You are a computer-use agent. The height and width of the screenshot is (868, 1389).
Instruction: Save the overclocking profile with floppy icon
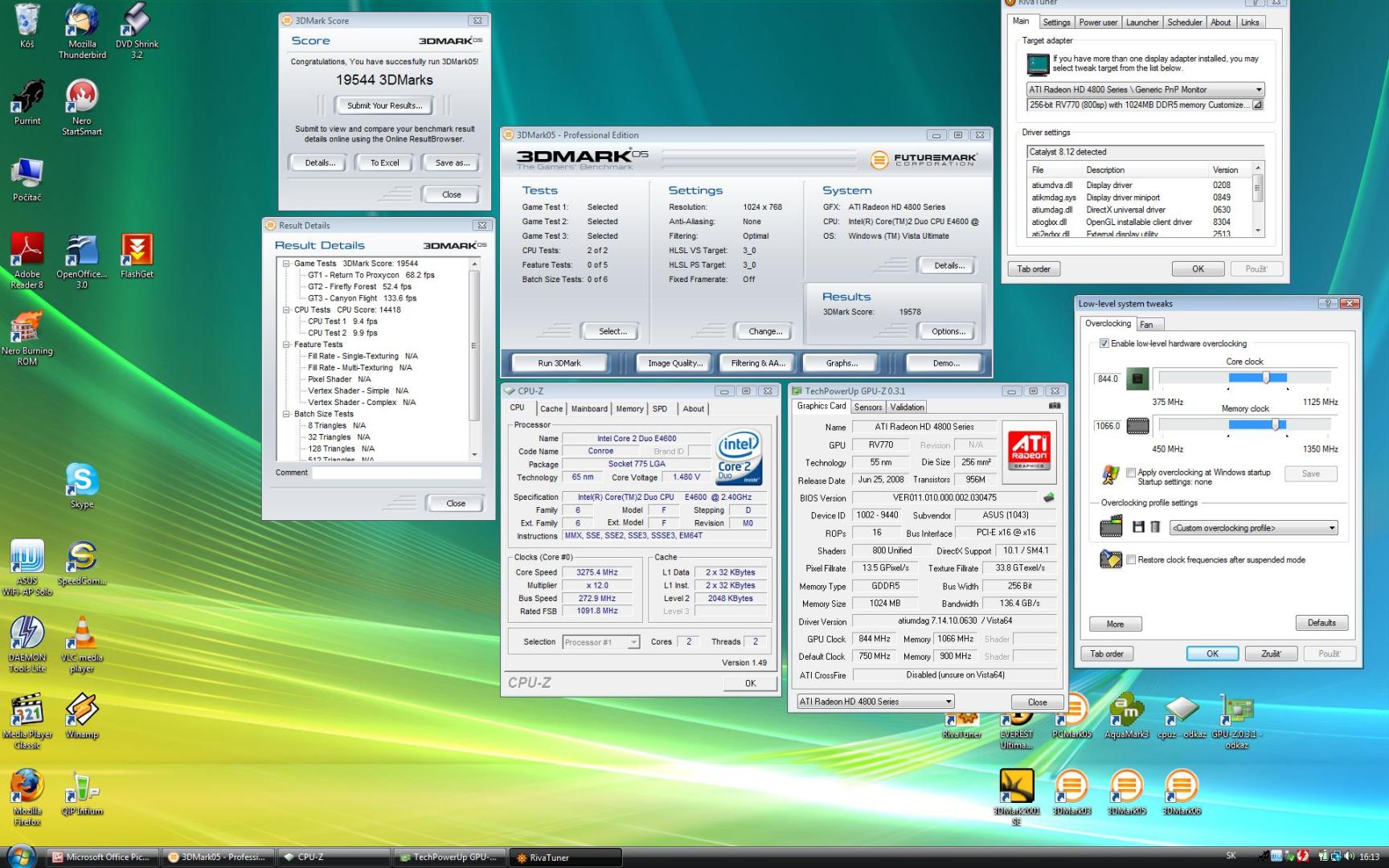(x=1137, y=527)
